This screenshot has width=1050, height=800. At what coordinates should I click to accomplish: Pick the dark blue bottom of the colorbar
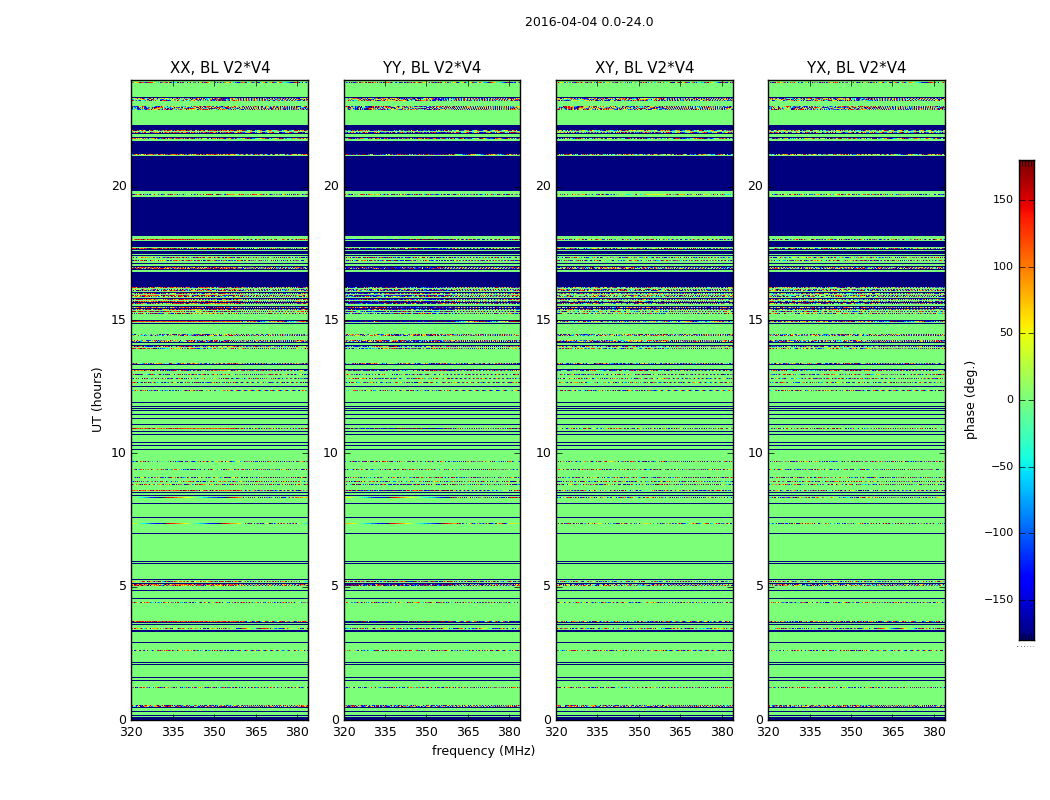click(1026, 634)
